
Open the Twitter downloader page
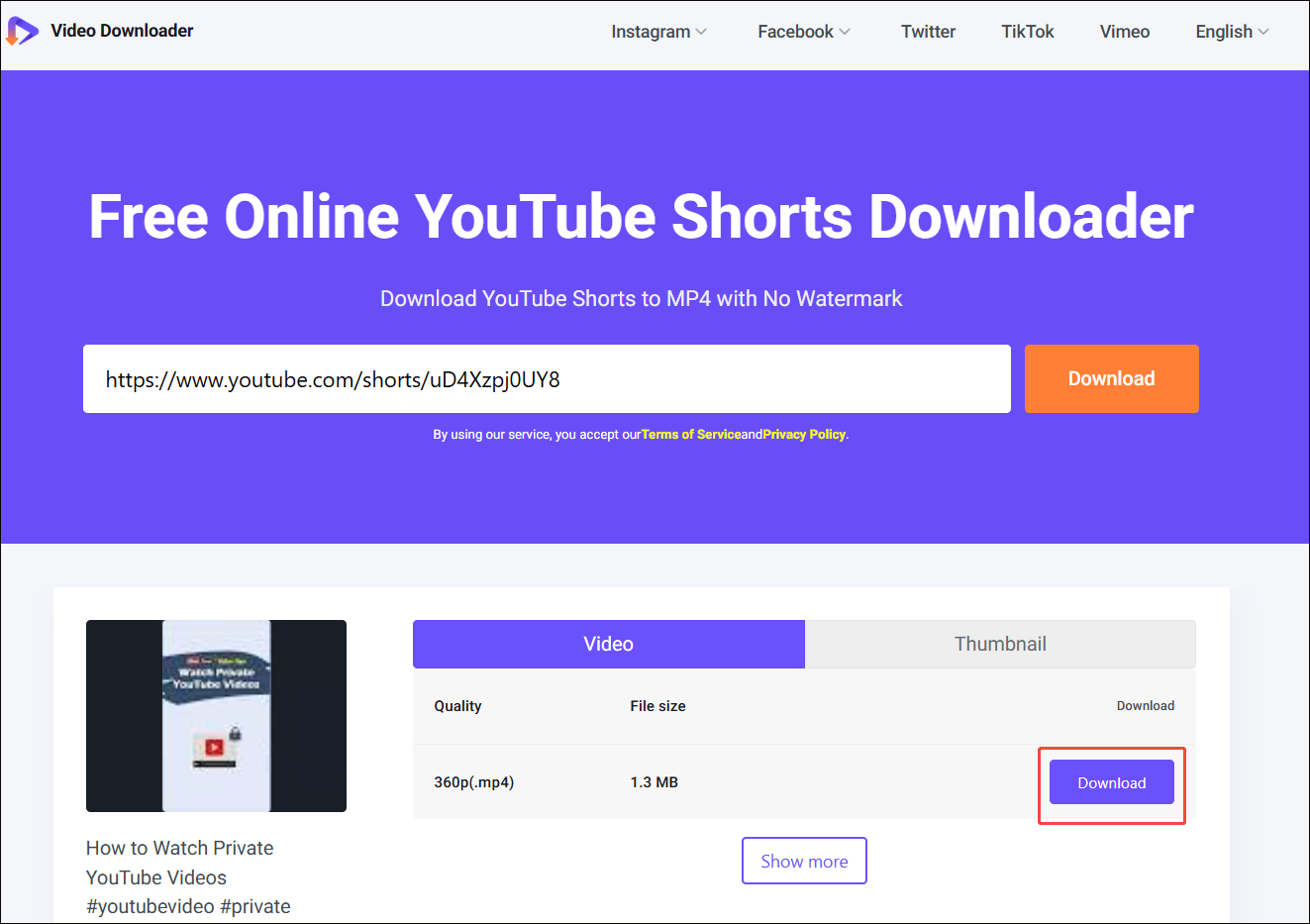(x=928, y=32)
